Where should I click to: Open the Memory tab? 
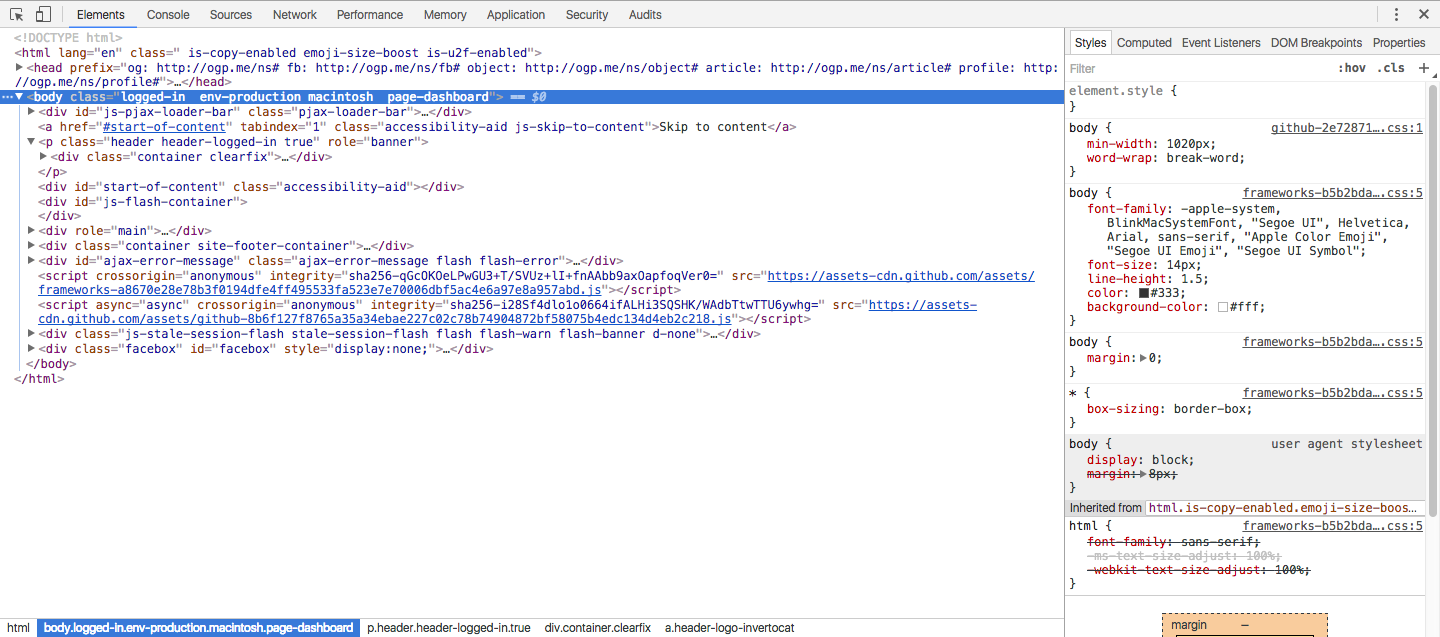445,14
